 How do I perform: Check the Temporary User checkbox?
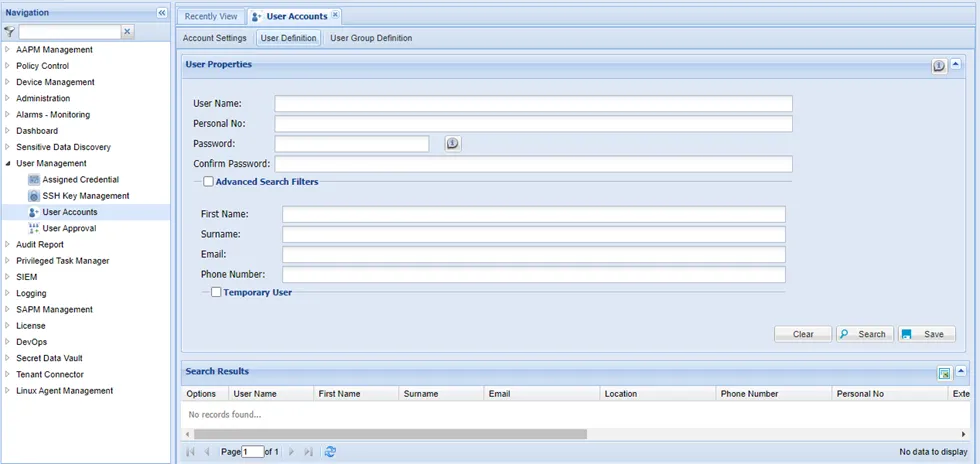(216, 292)
